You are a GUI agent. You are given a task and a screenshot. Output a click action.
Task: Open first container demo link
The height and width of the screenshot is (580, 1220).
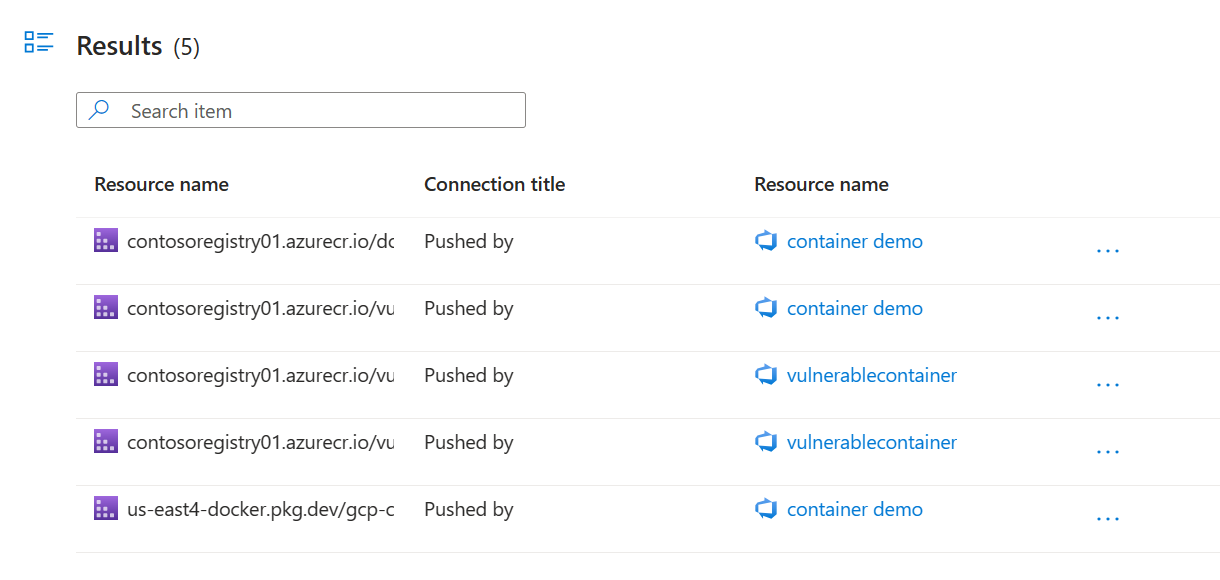855,241
